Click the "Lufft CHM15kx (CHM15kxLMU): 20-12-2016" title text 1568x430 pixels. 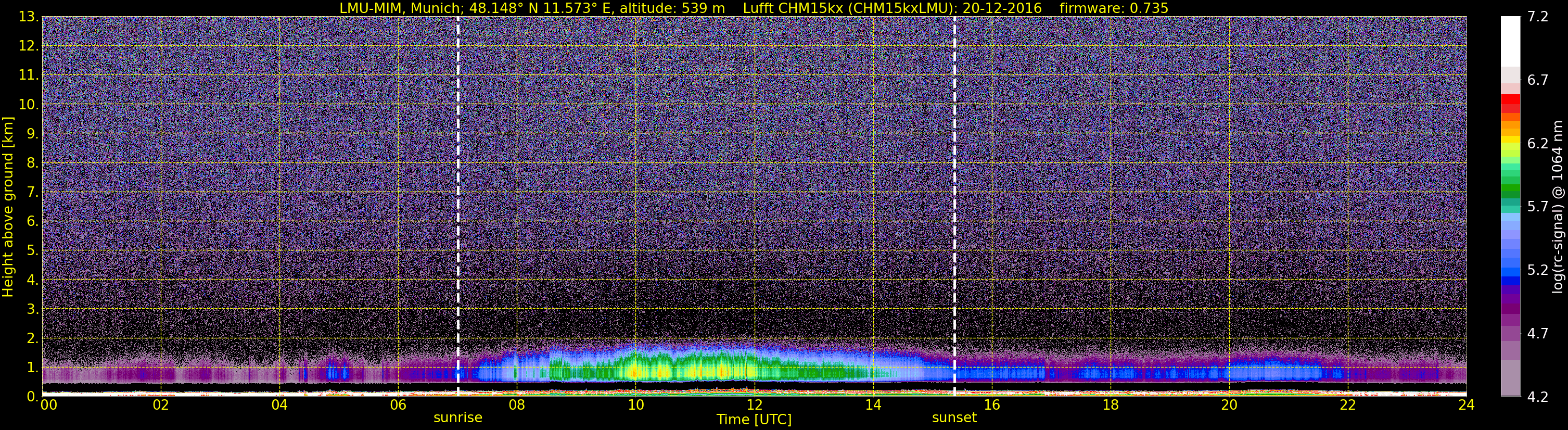[x=893, y=8]
